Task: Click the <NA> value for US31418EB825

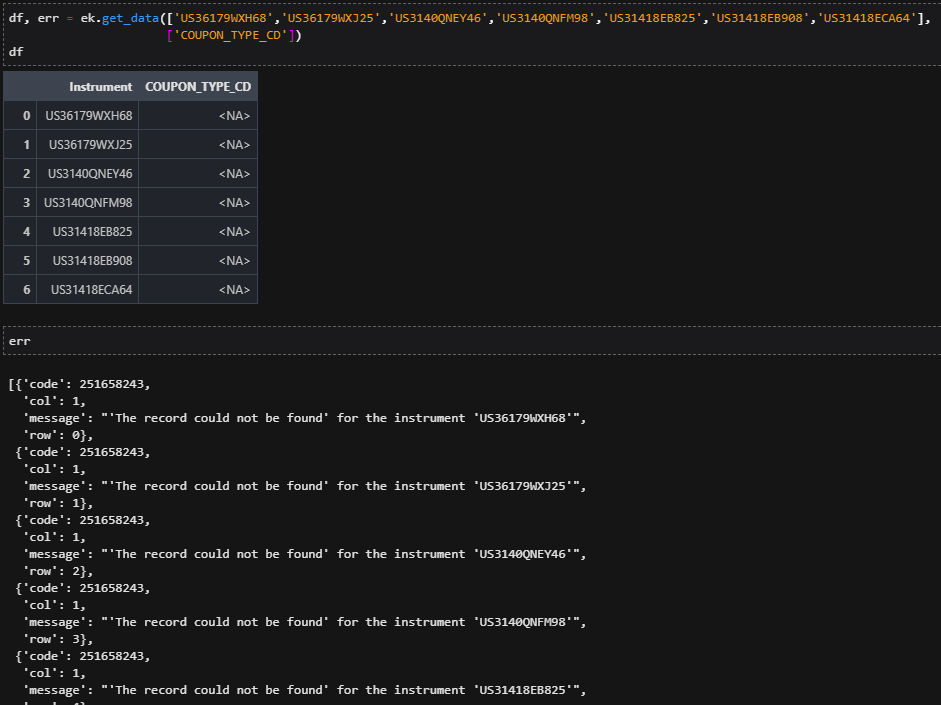Action: (198, 232)
